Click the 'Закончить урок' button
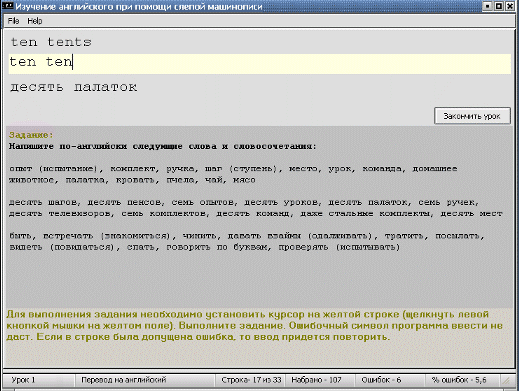Screen dimensions: 519x391 [472, 116]
